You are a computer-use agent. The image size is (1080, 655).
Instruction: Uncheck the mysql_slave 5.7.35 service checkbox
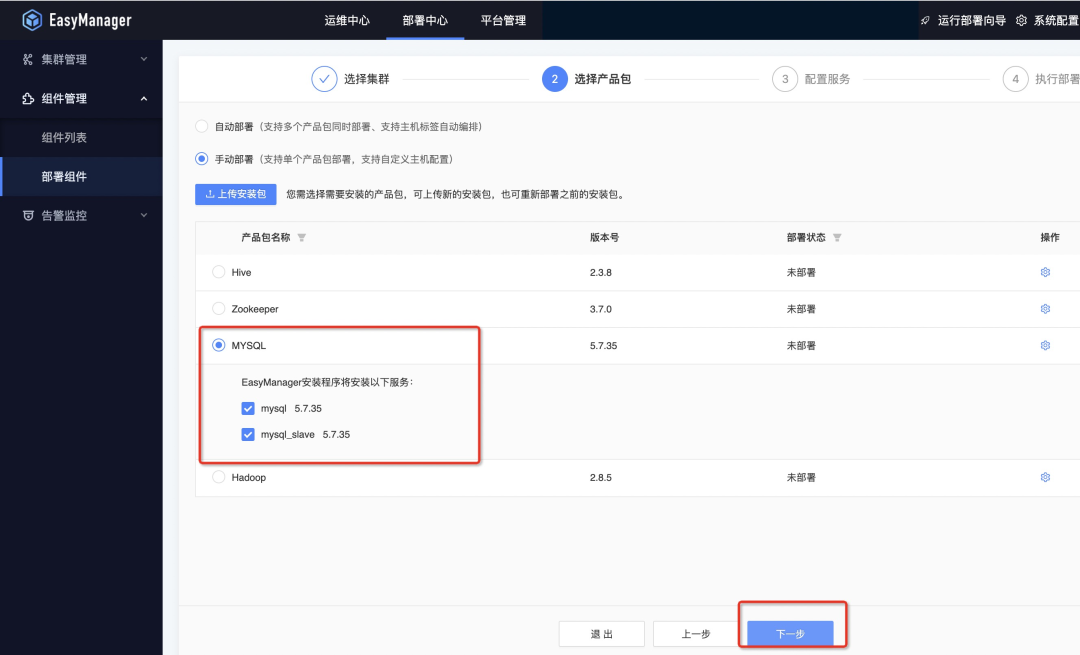(x=248, y=435)
